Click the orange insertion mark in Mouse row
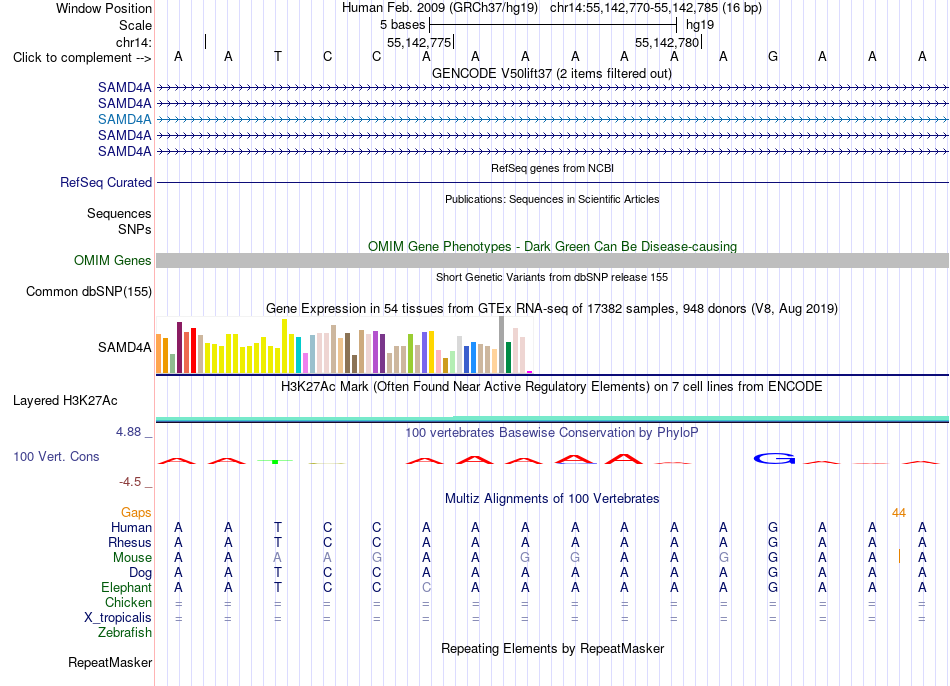950x686 pixels. (899, 556)
